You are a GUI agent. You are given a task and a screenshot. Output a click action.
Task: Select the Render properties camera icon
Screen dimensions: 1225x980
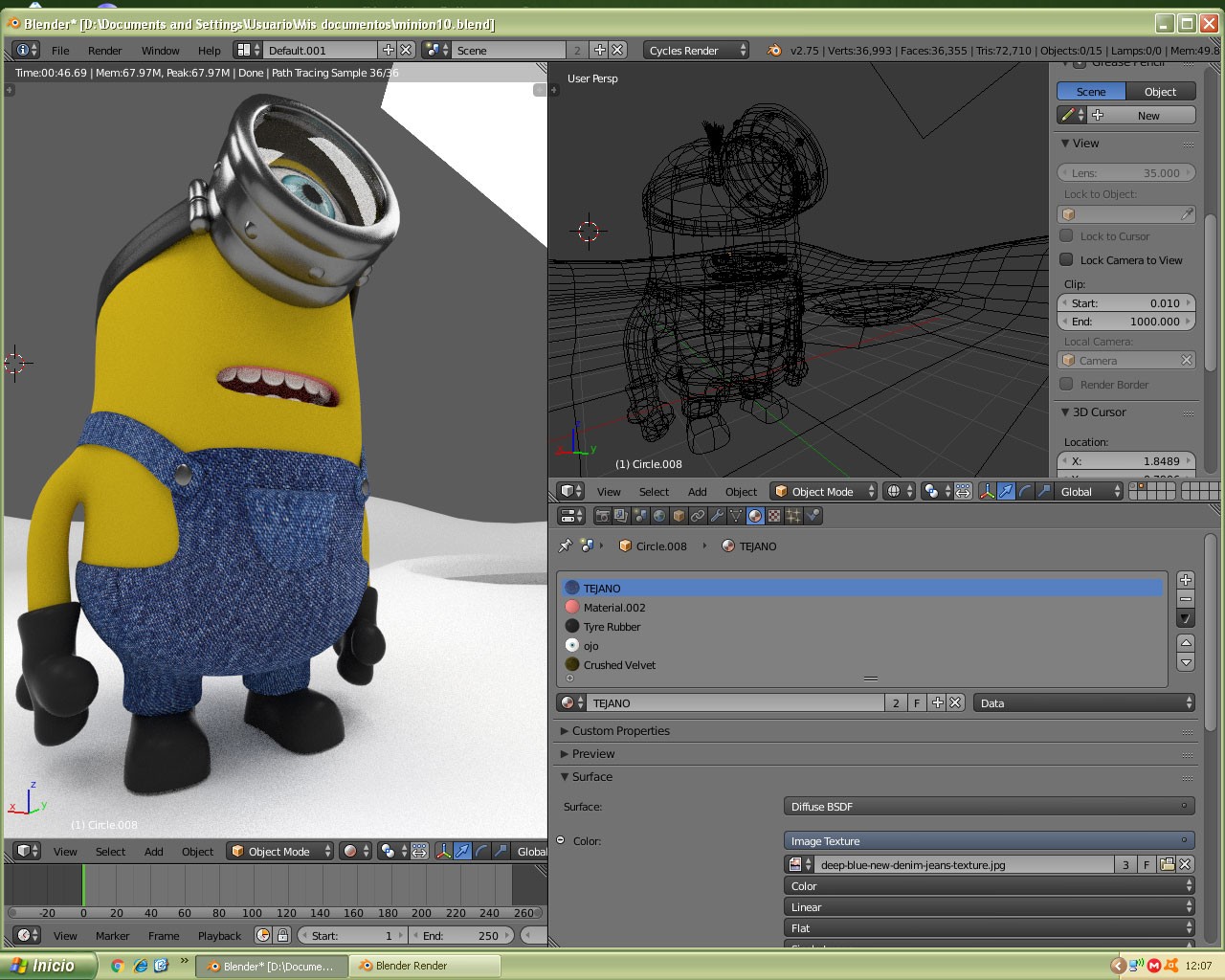[604, 515]
